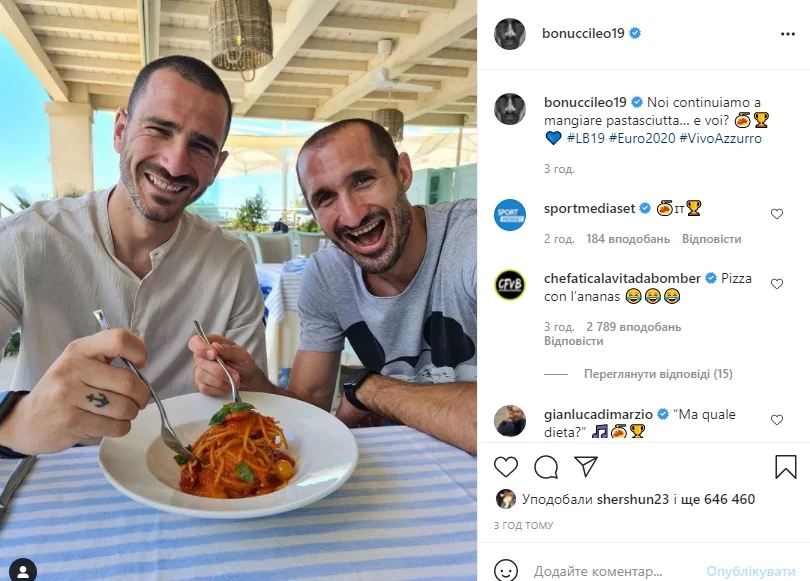Viewport: 810px width, 581px height.
Task: Click the comment input field
Action: point(615,571)
